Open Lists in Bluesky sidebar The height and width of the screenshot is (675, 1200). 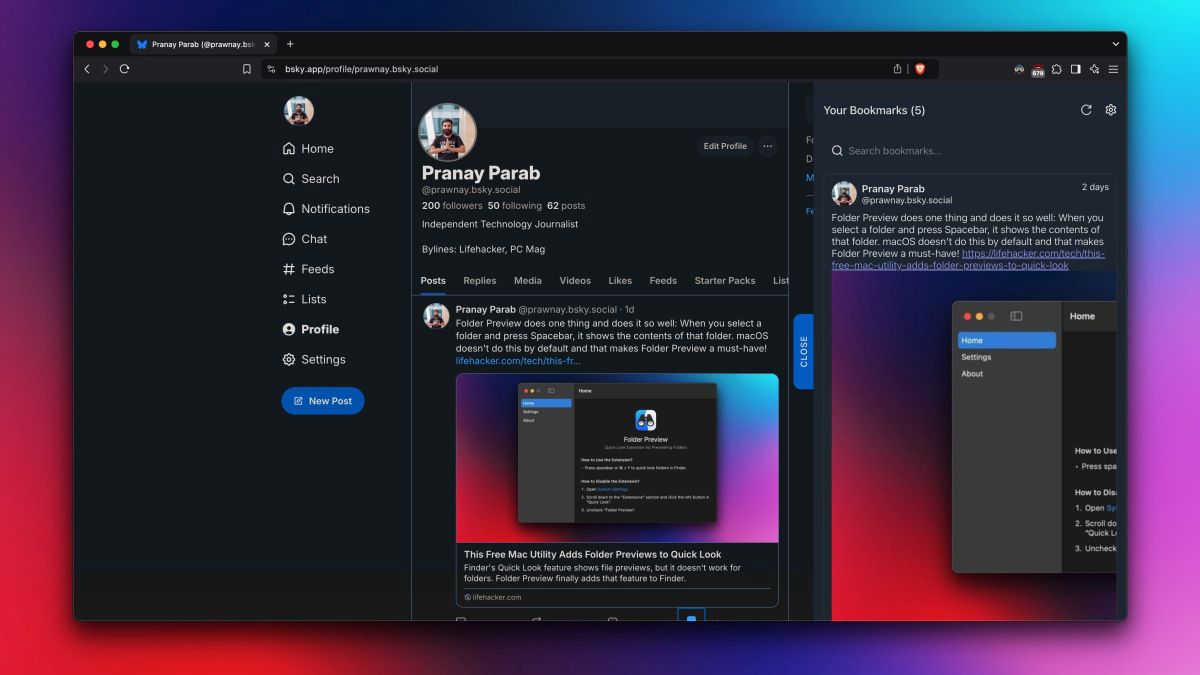[x=305, y=299]
